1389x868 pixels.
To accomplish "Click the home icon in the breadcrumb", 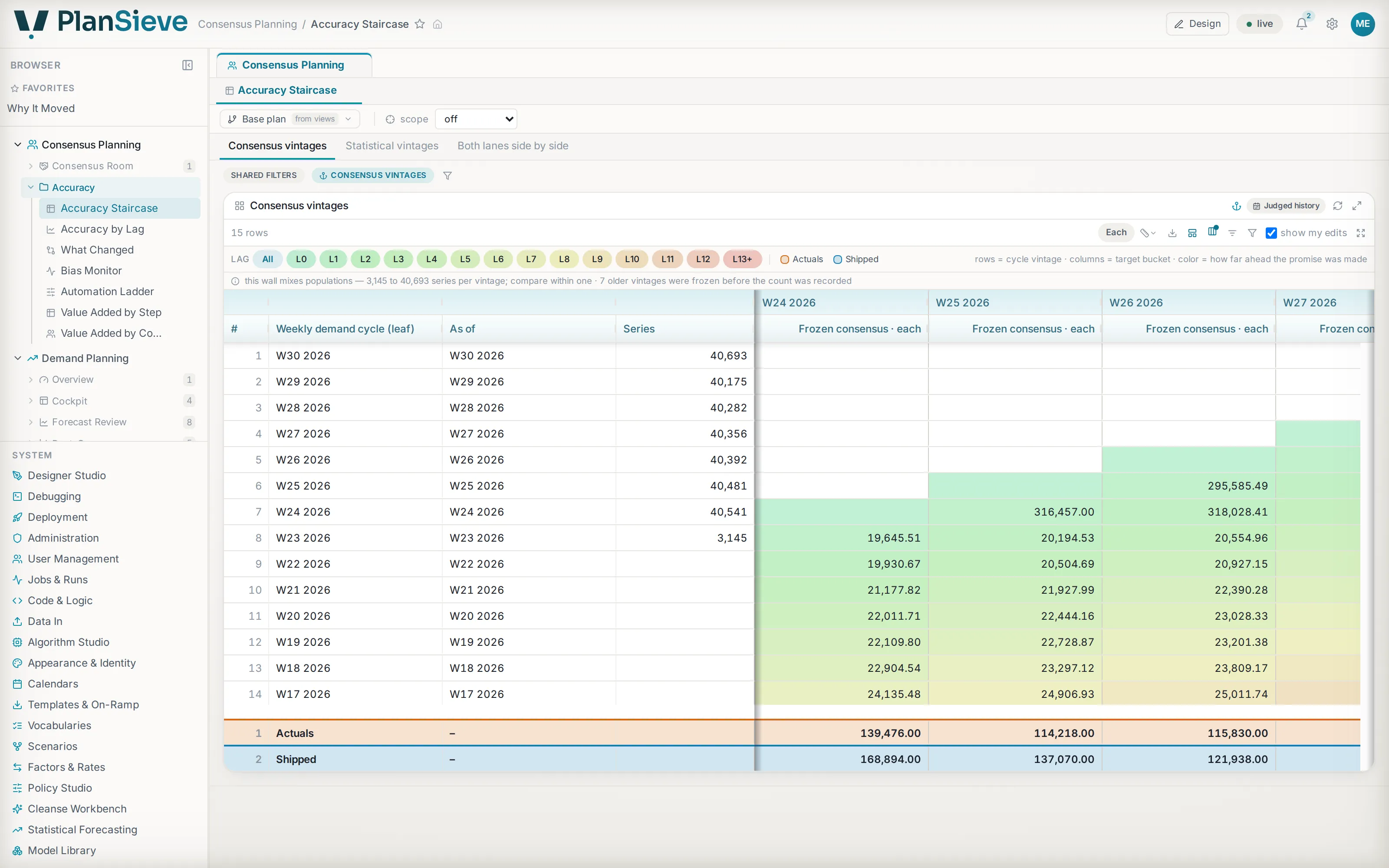I will click(x=438, y=24).
